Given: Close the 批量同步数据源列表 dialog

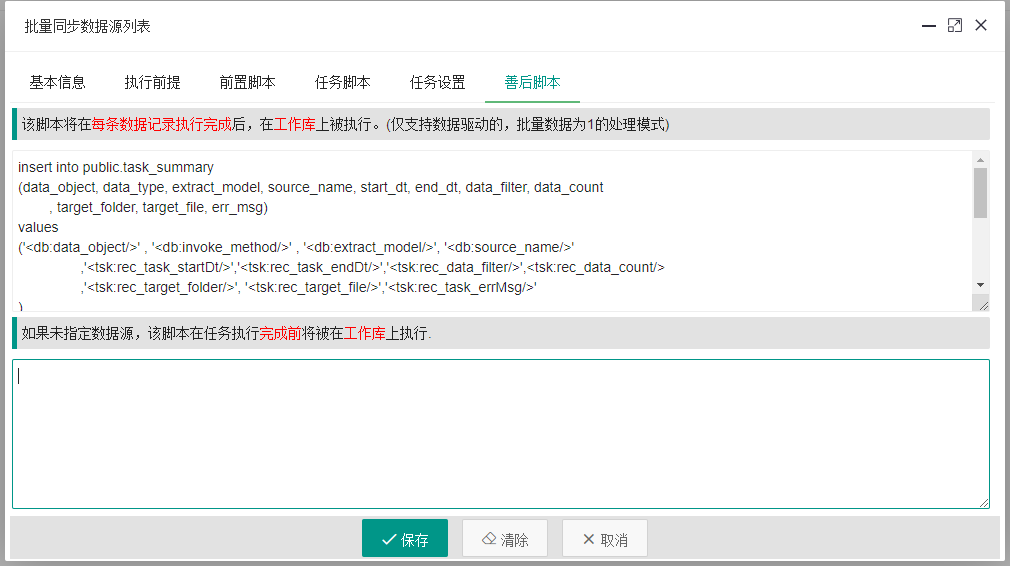Looking at the screenshot, I should (x=981, y=26).
